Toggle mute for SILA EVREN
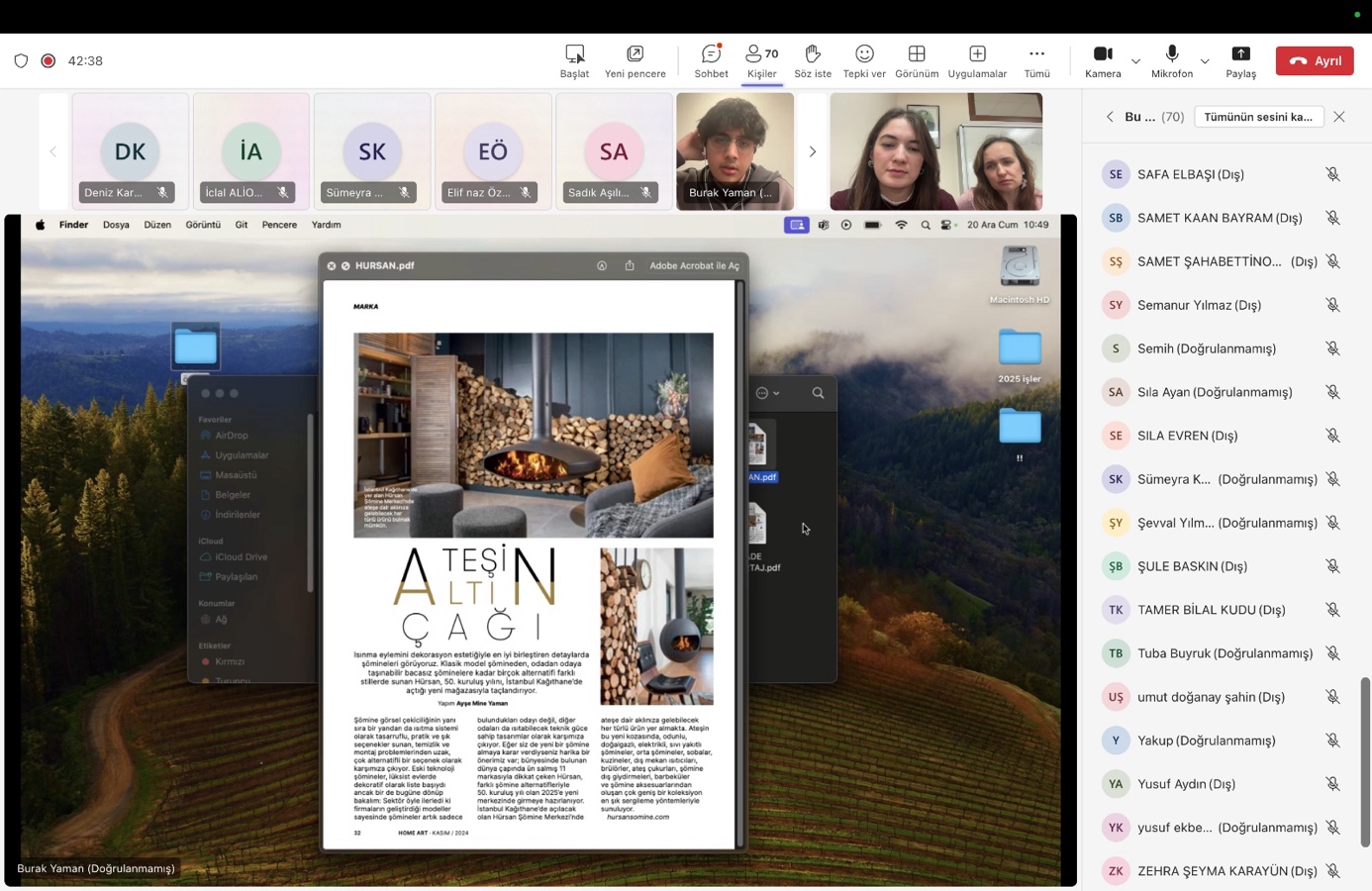Image resolution: width=1372 pixels, height=891 pixels. point(1333,436)
